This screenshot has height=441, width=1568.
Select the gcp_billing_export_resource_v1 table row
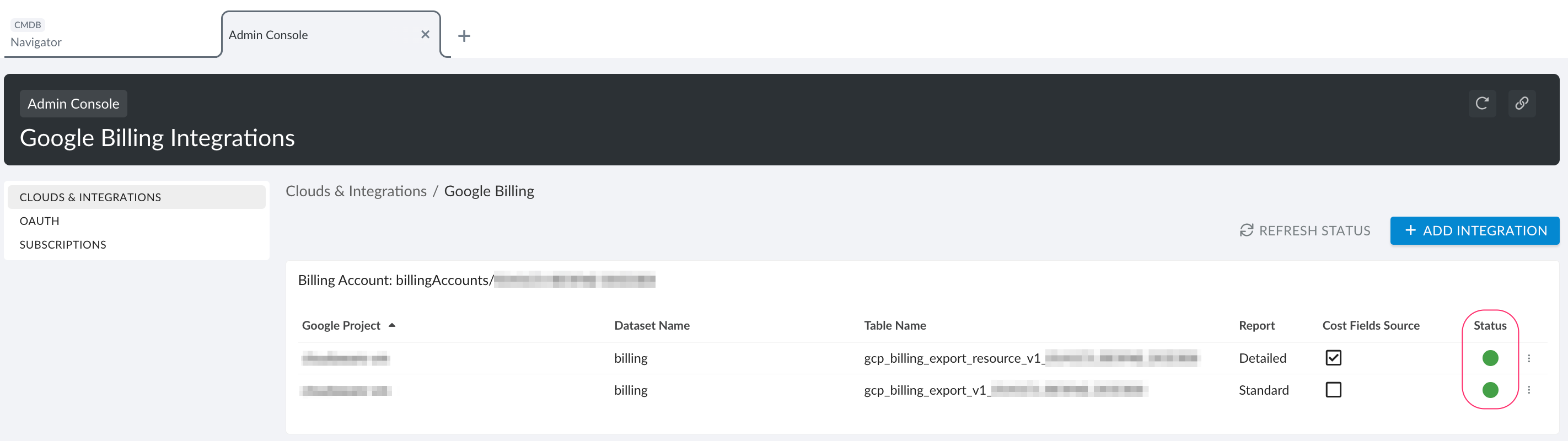(x=952, y=358)
